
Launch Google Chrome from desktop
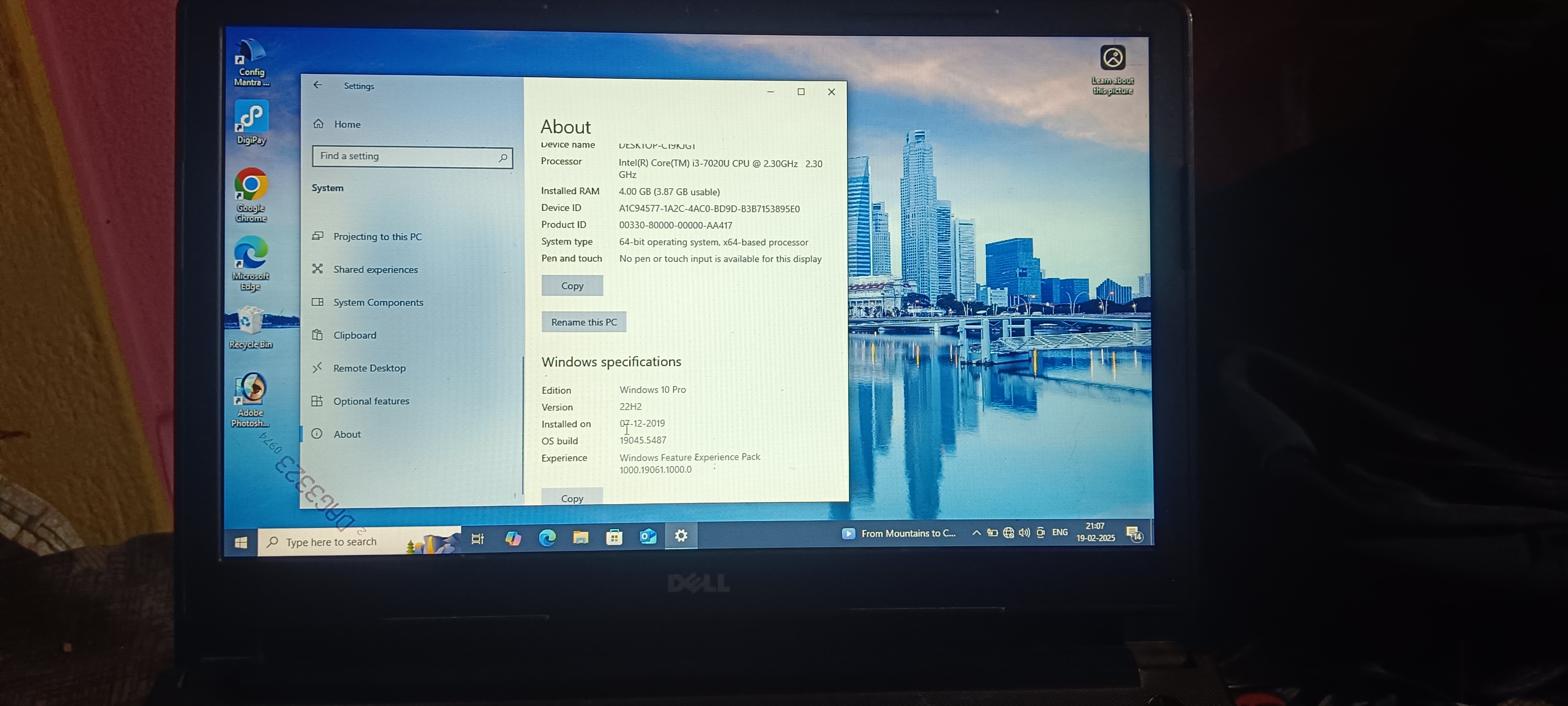[251, 195]
